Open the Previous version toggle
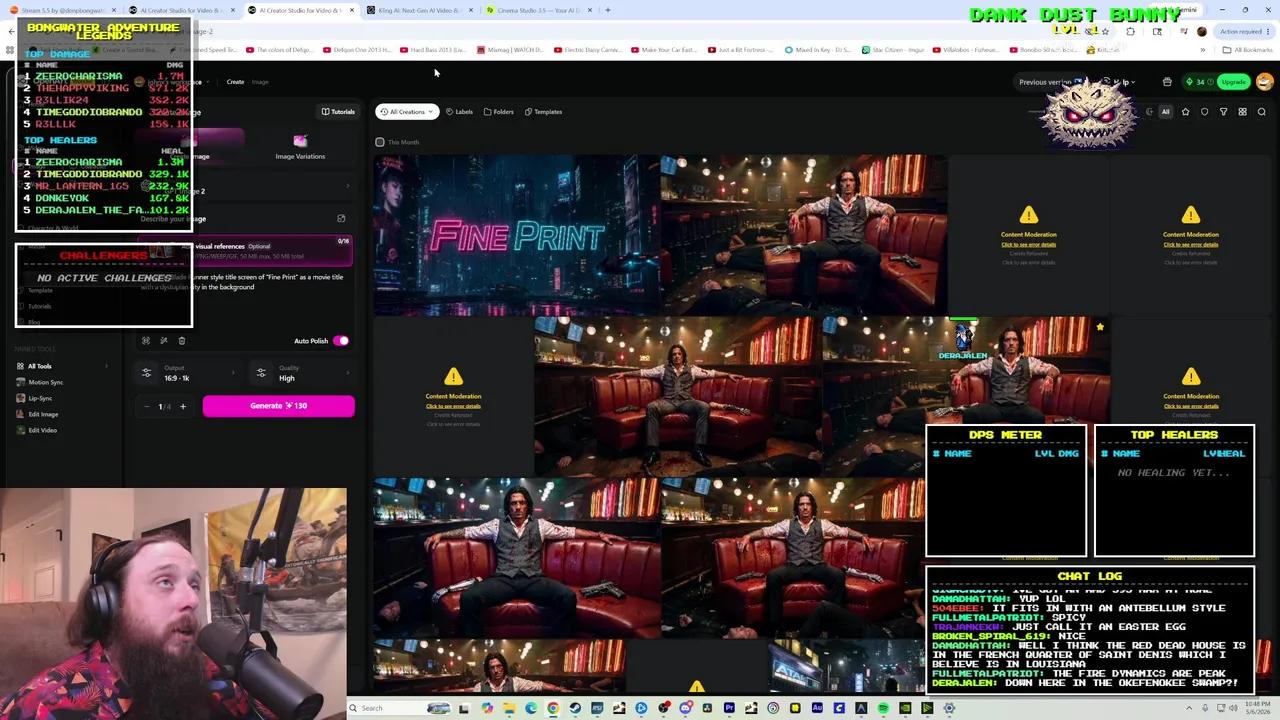This screenshot has height=720, width=1280. [x=1050, y=82]
